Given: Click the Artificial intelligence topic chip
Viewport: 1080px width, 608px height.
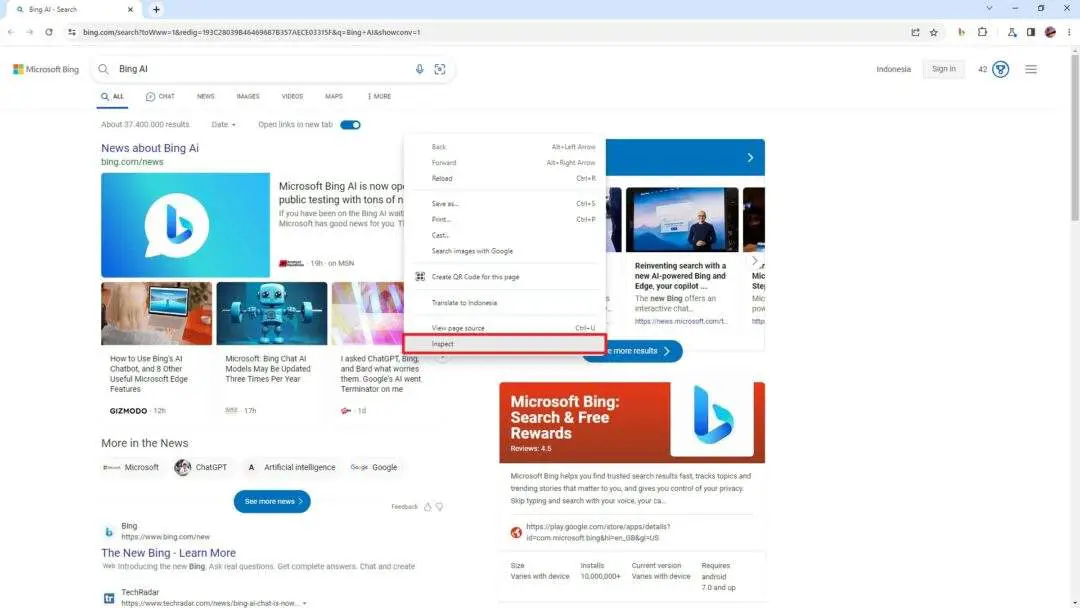Looking at the screenshot, I should tap(291, 468).
